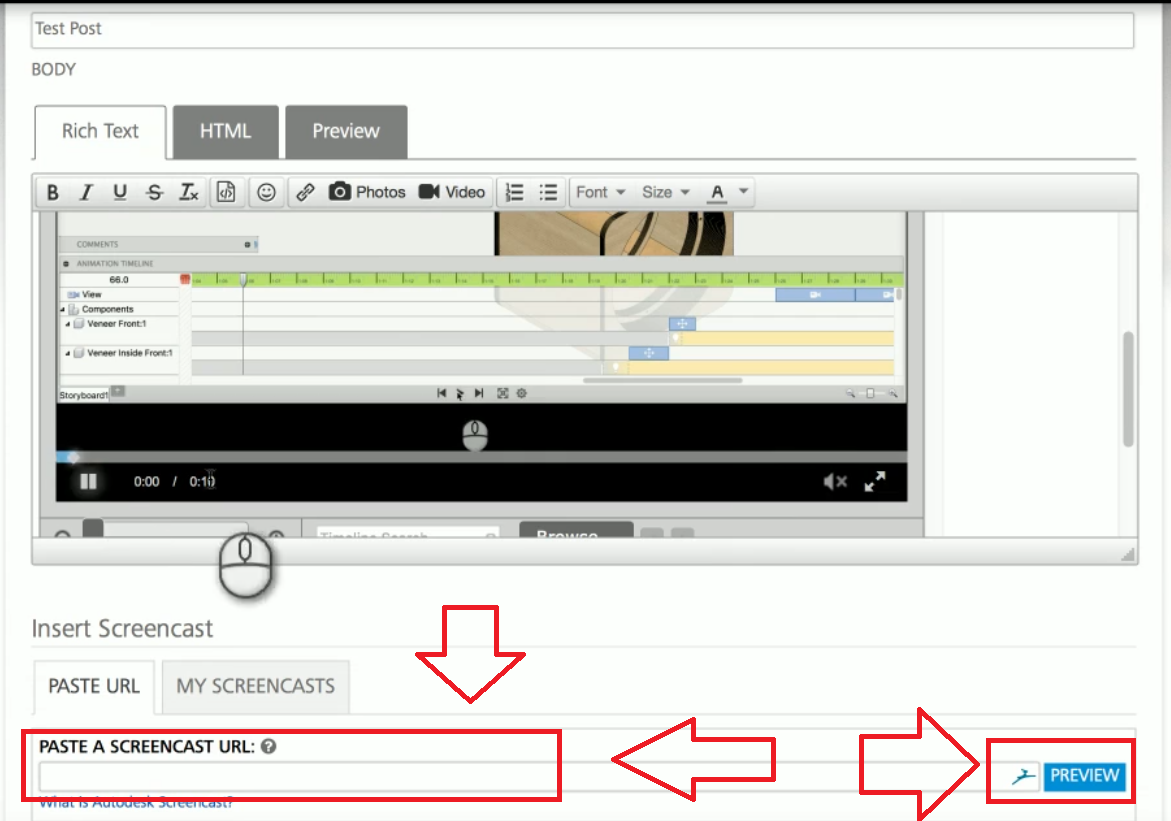The image size is (1171, 821).
Task: Remove text formatting with Tx icon
Action: (189, 193)
